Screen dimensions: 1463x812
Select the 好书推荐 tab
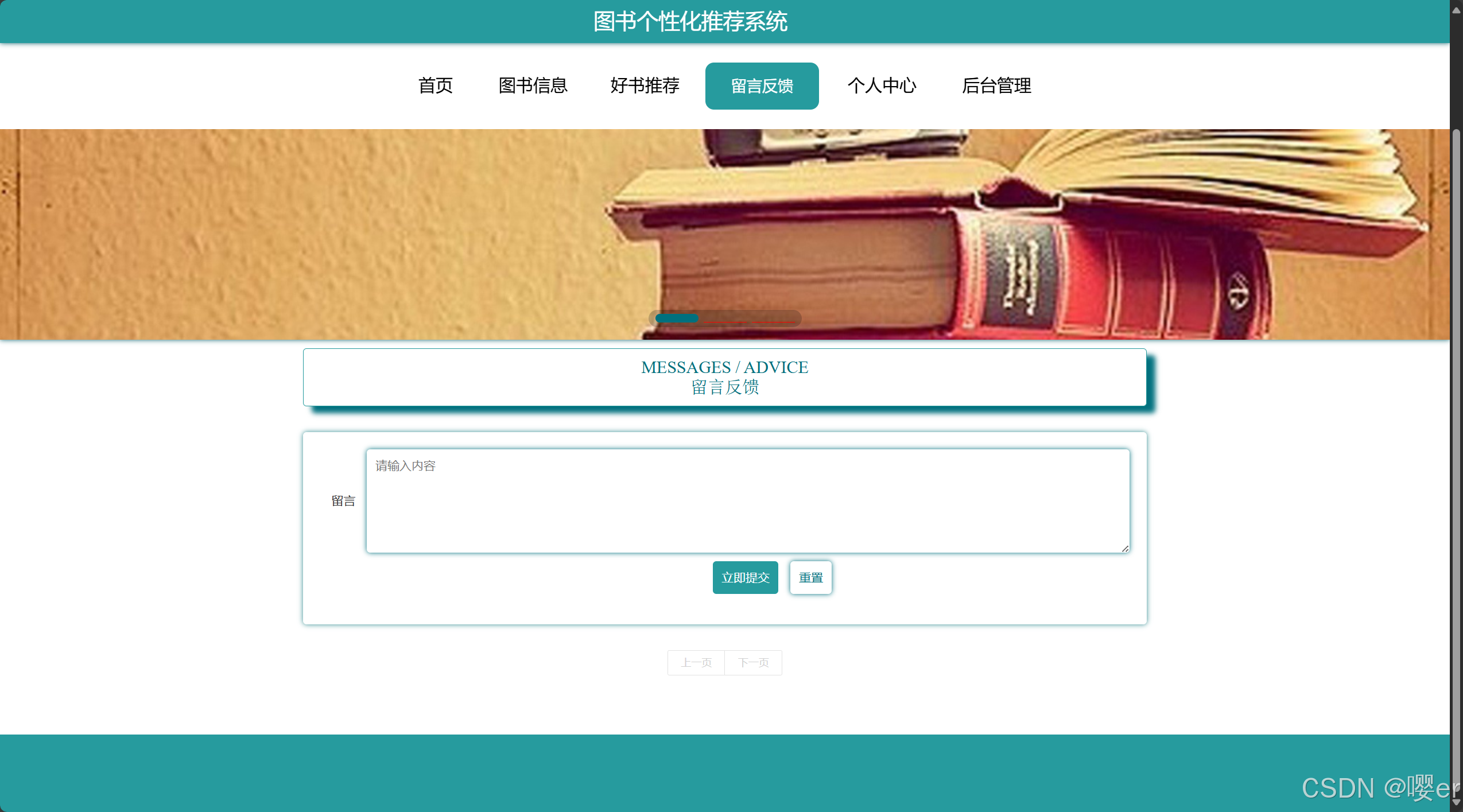tap(644, 86)
